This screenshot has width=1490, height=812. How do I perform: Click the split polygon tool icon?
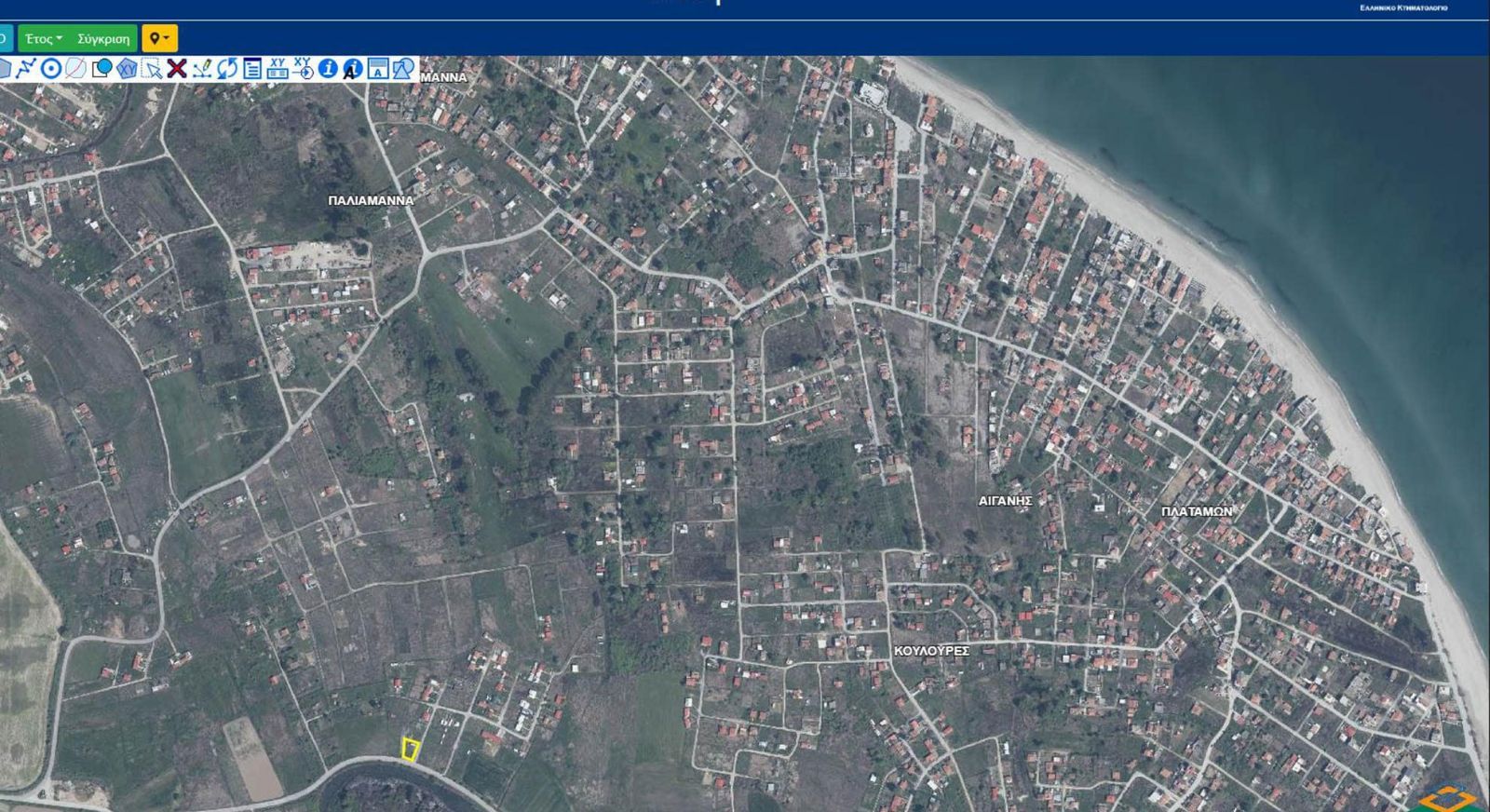[76, 68]
